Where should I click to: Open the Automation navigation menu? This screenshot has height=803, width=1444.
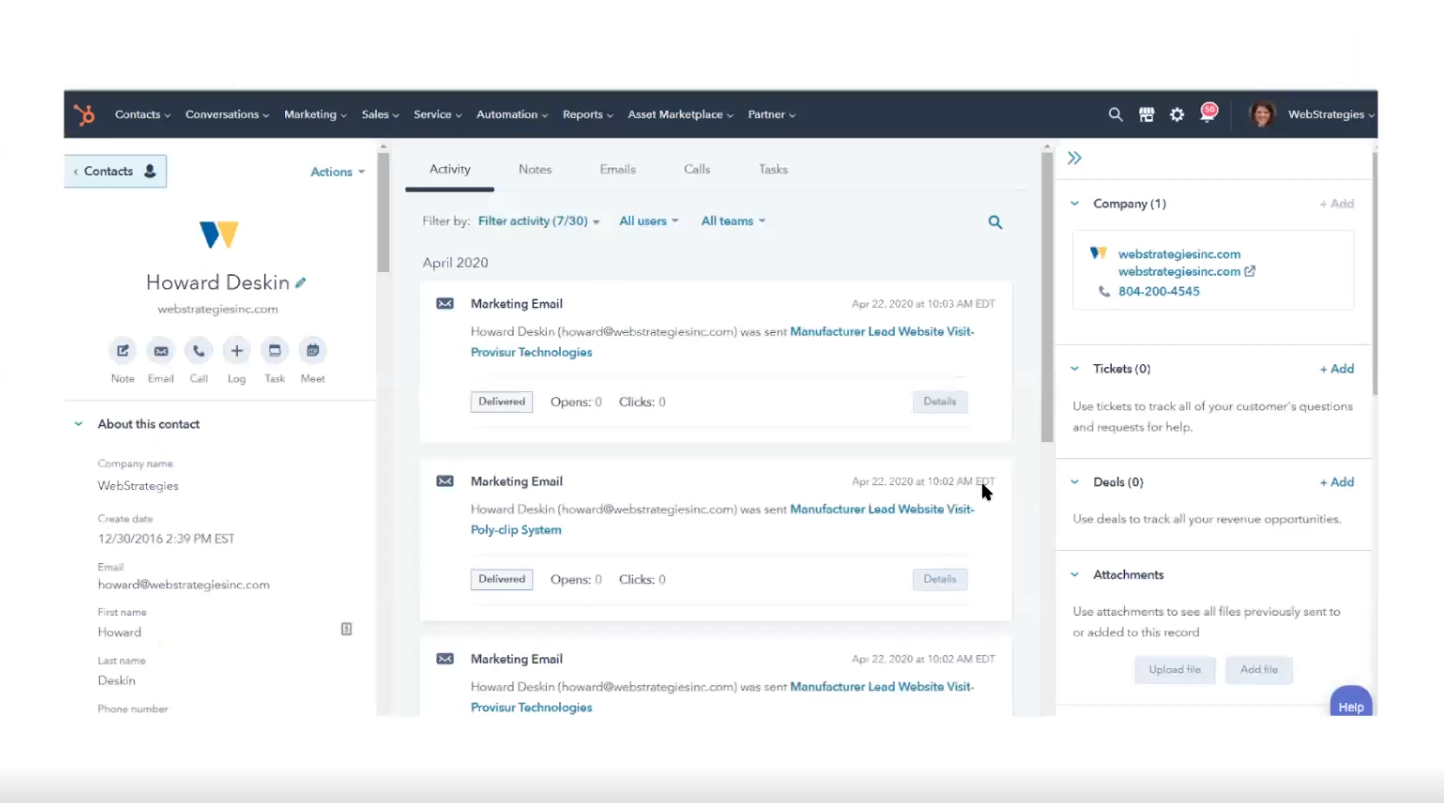coord(512,115)
